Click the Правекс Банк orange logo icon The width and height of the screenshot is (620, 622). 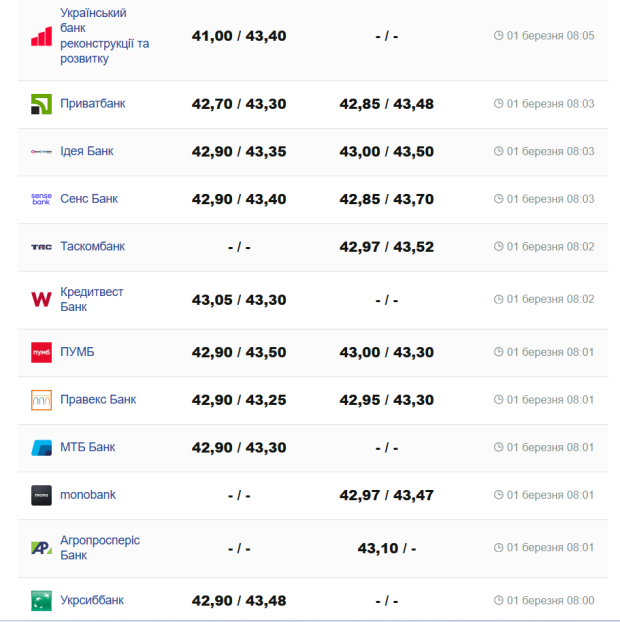(41, 400)
